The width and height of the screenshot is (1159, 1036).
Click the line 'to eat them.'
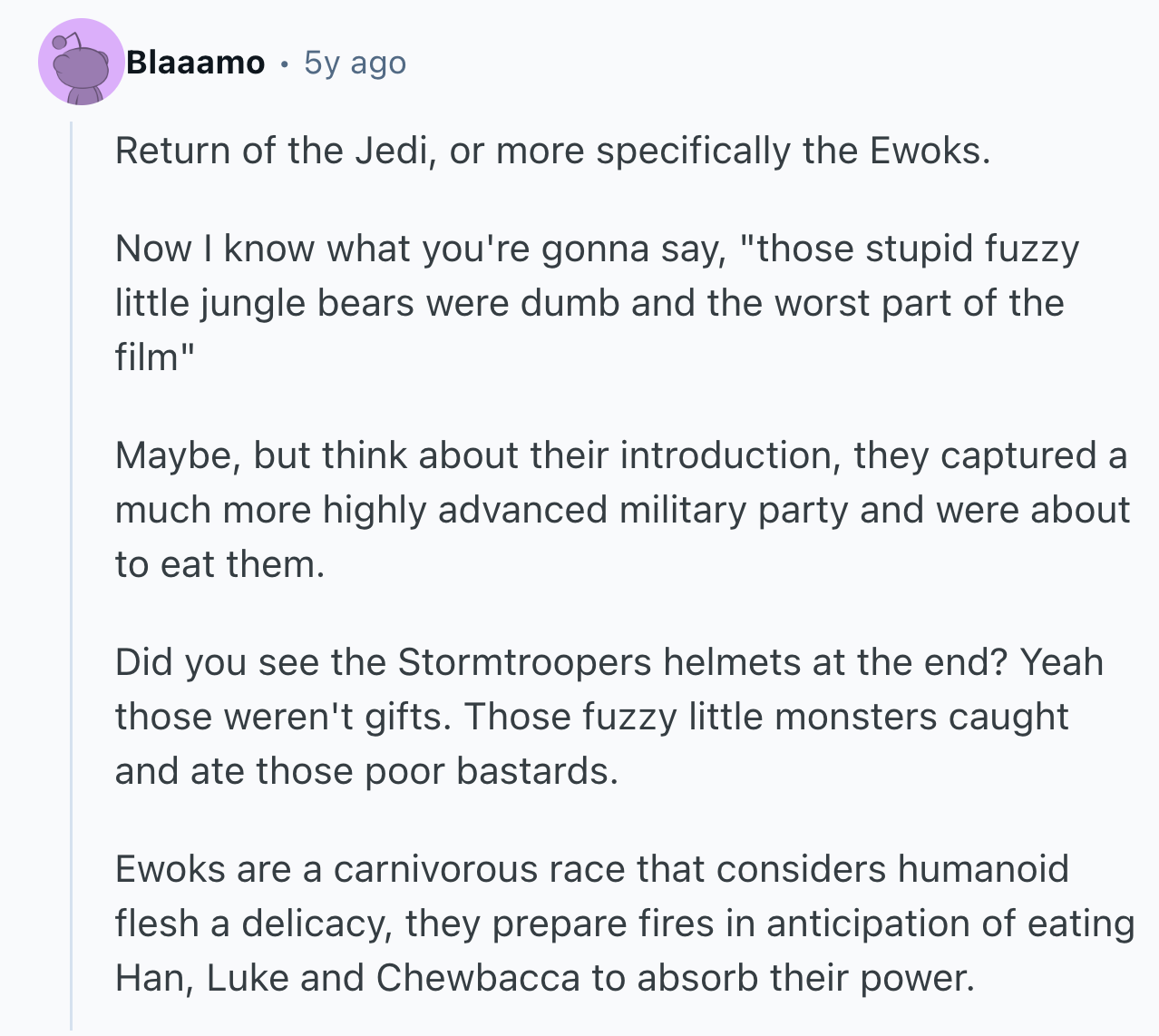219,564
